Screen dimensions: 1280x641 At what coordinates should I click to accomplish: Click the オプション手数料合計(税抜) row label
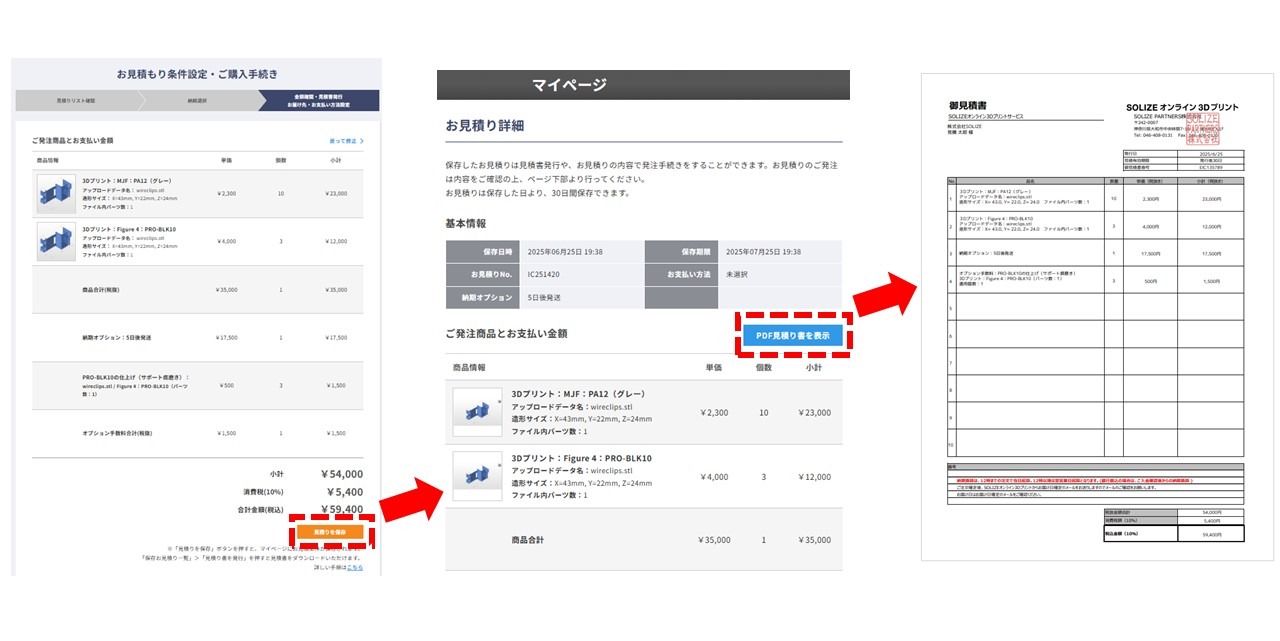(117, 433)
